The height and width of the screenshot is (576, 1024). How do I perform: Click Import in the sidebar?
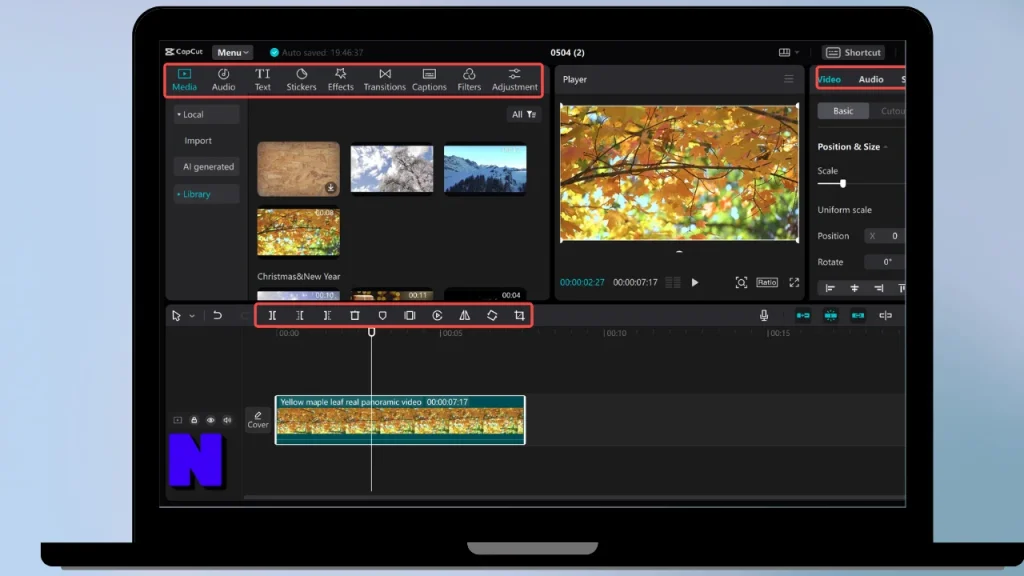[198, 140]
